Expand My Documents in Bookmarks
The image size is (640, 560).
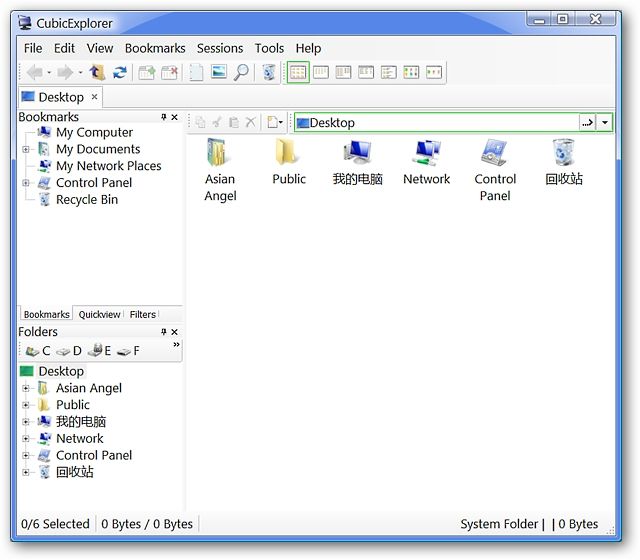(x=26, y=149)
